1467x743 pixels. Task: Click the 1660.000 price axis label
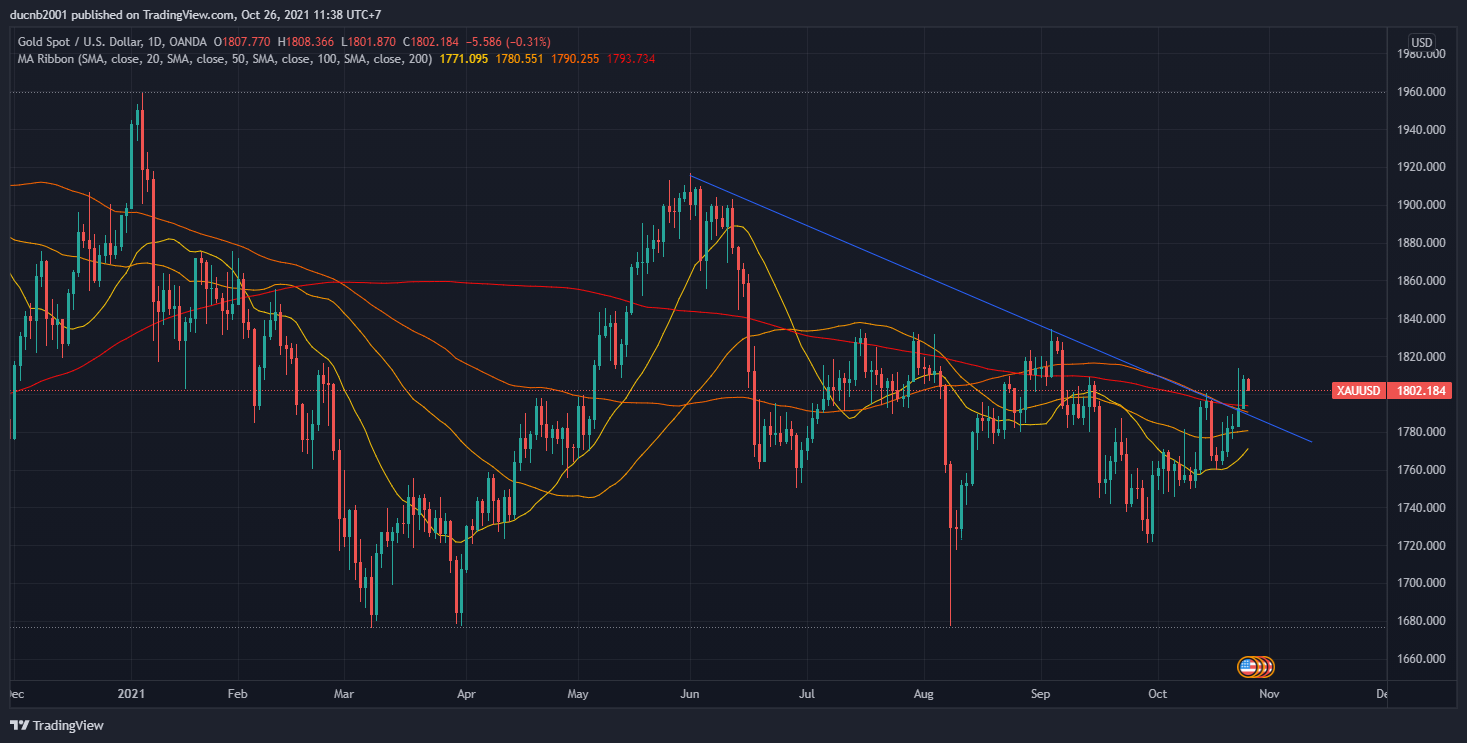1419,659
